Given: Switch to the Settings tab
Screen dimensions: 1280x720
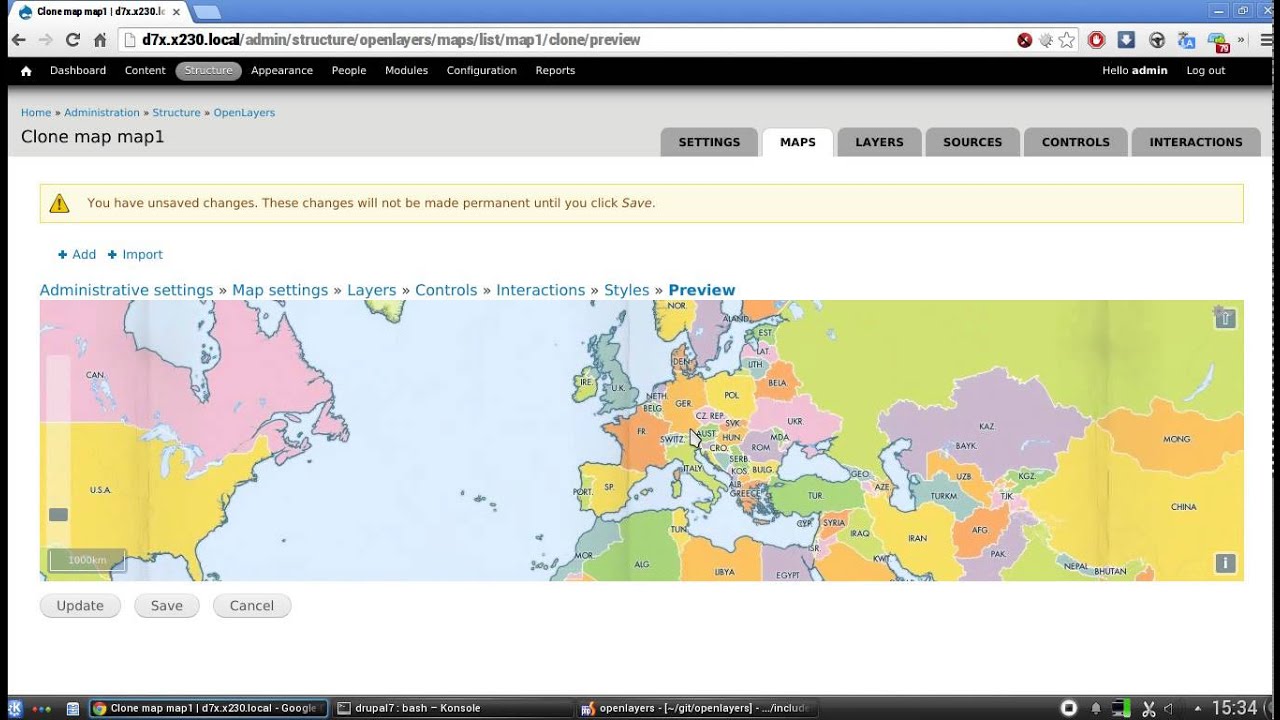Looking at the screenshot, I should click(x=709, y=142).
